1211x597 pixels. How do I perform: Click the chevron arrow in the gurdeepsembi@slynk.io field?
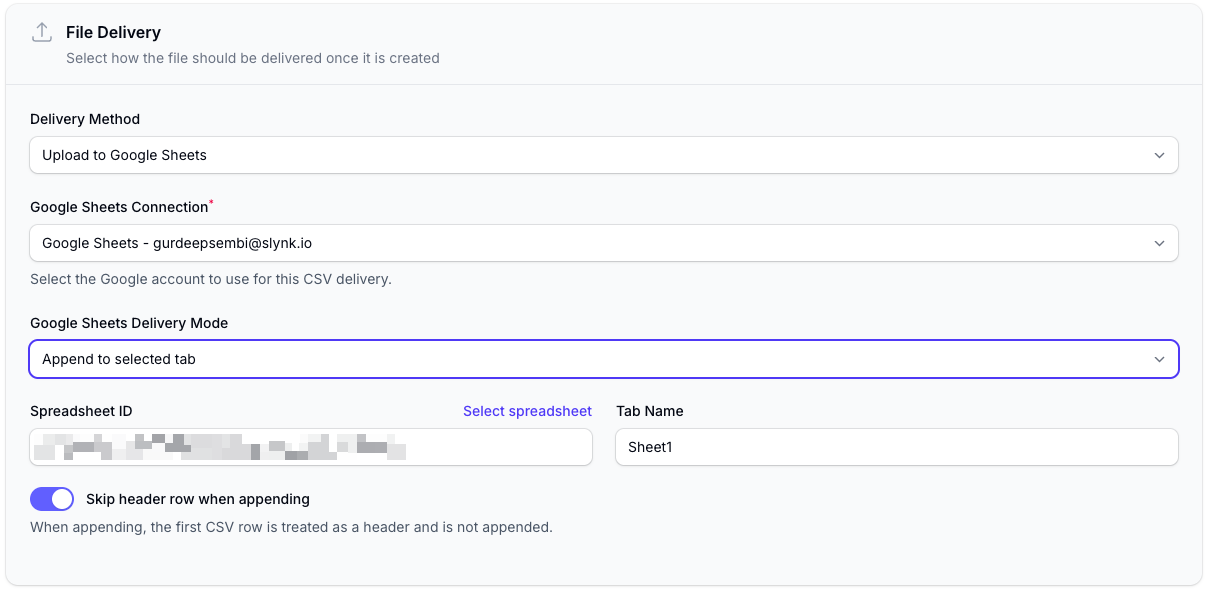click(x=1159, y=243)
